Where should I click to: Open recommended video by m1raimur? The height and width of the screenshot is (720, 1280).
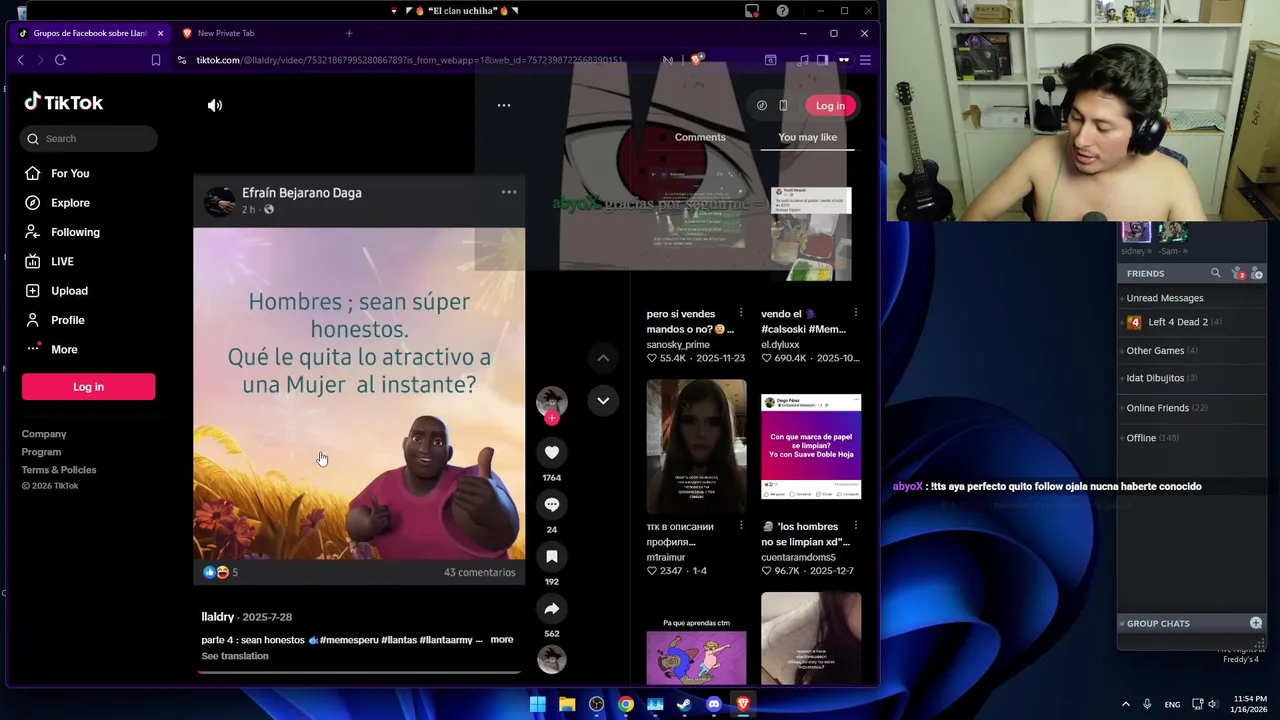(696, 446)
